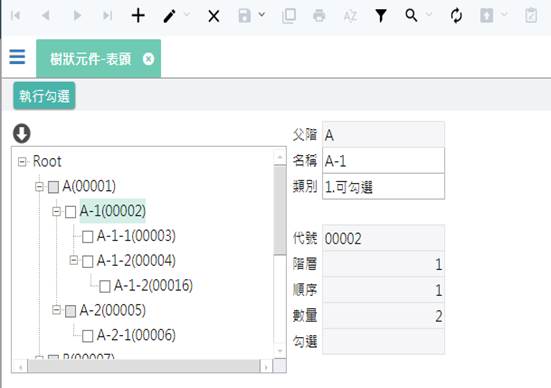Select tree item A-1(00002)

pyautogui.click(x=112, y=211)
